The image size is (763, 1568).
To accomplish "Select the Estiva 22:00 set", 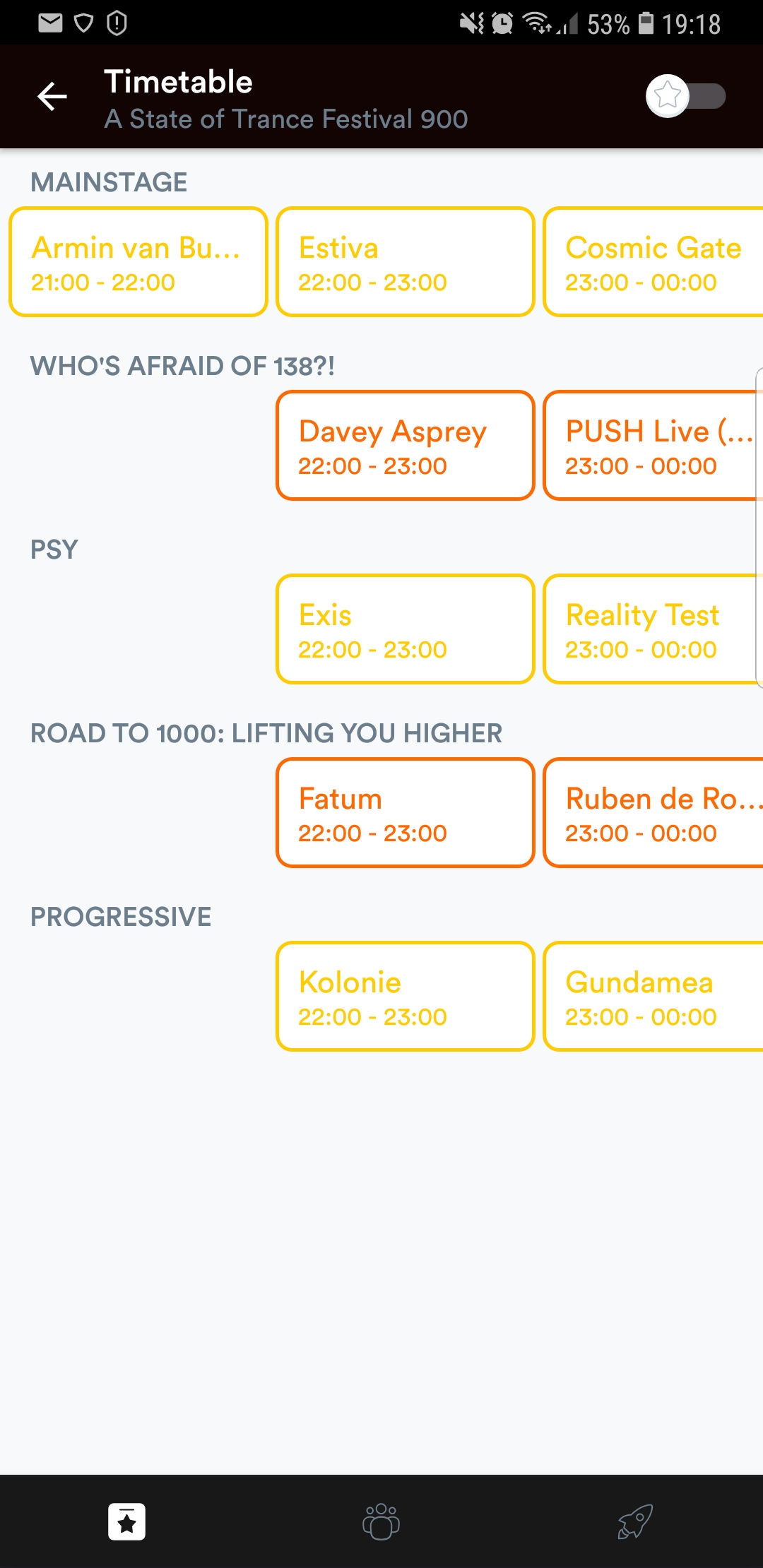I will [406, 262].
